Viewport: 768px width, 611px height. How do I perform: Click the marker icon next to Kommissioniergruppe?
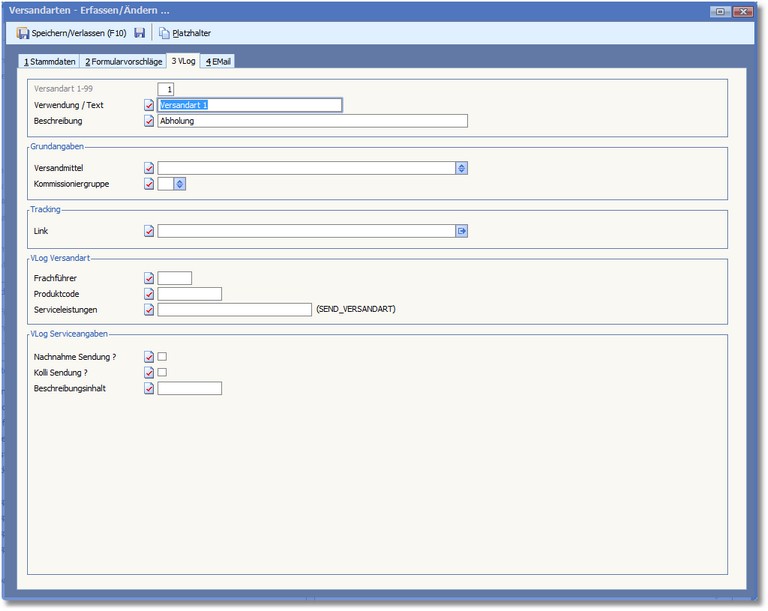tap(149, 184)
